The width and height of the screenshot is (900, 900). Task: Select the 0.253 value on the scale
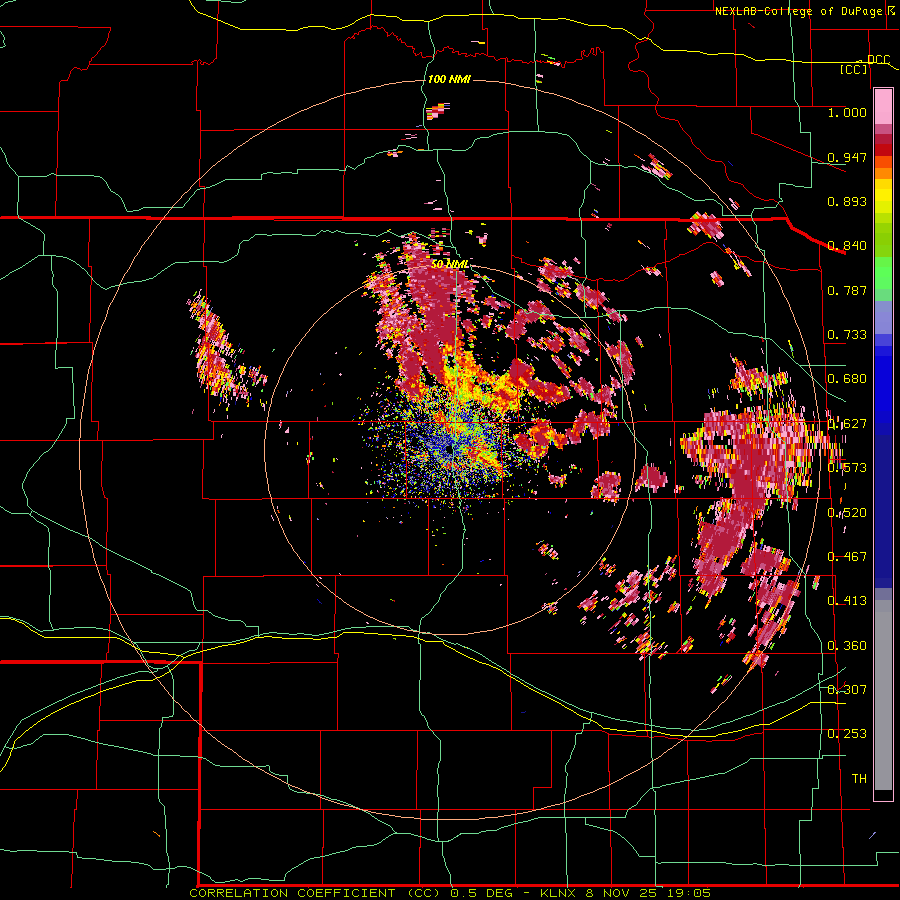click(847, 734)
